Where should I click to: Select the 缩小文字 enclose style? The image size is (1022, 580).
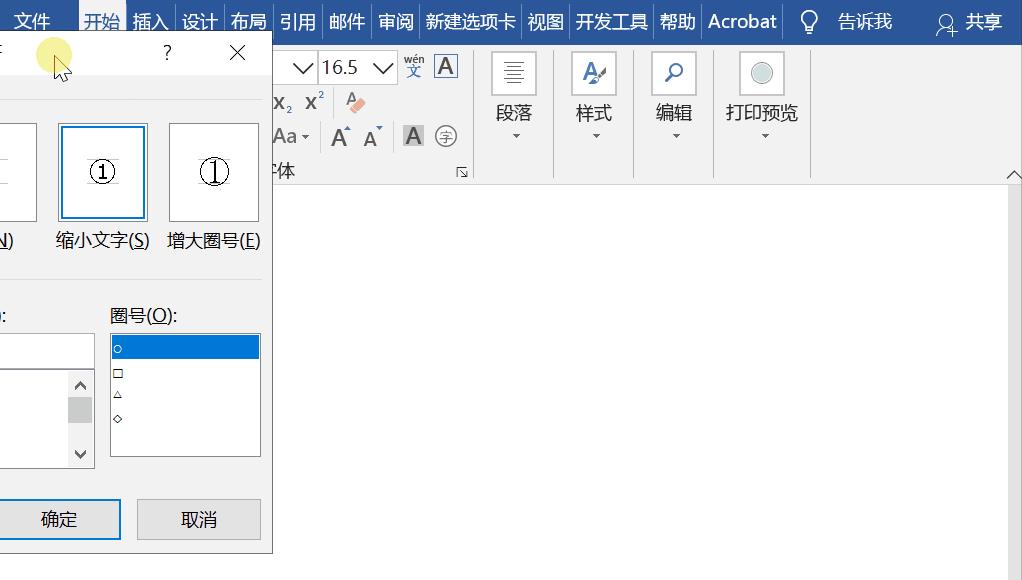tap(103, 171)
